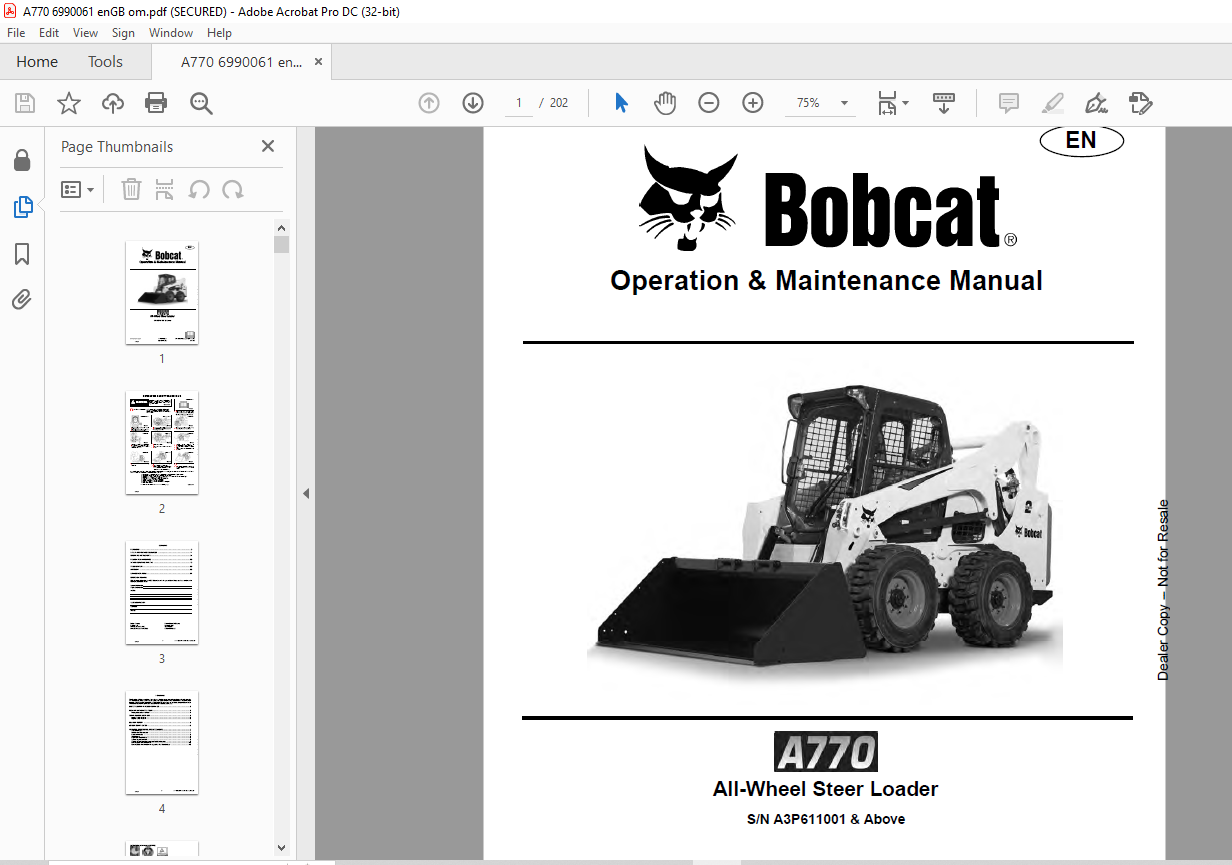Open the View menu

(86, 33)
